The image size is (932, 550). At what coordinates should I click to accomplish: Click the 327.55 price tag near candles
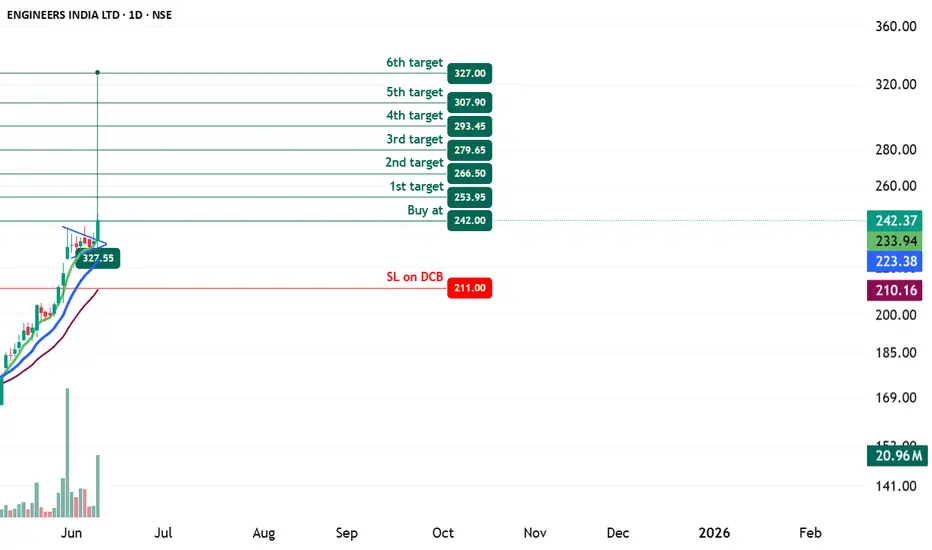(98, 258)
